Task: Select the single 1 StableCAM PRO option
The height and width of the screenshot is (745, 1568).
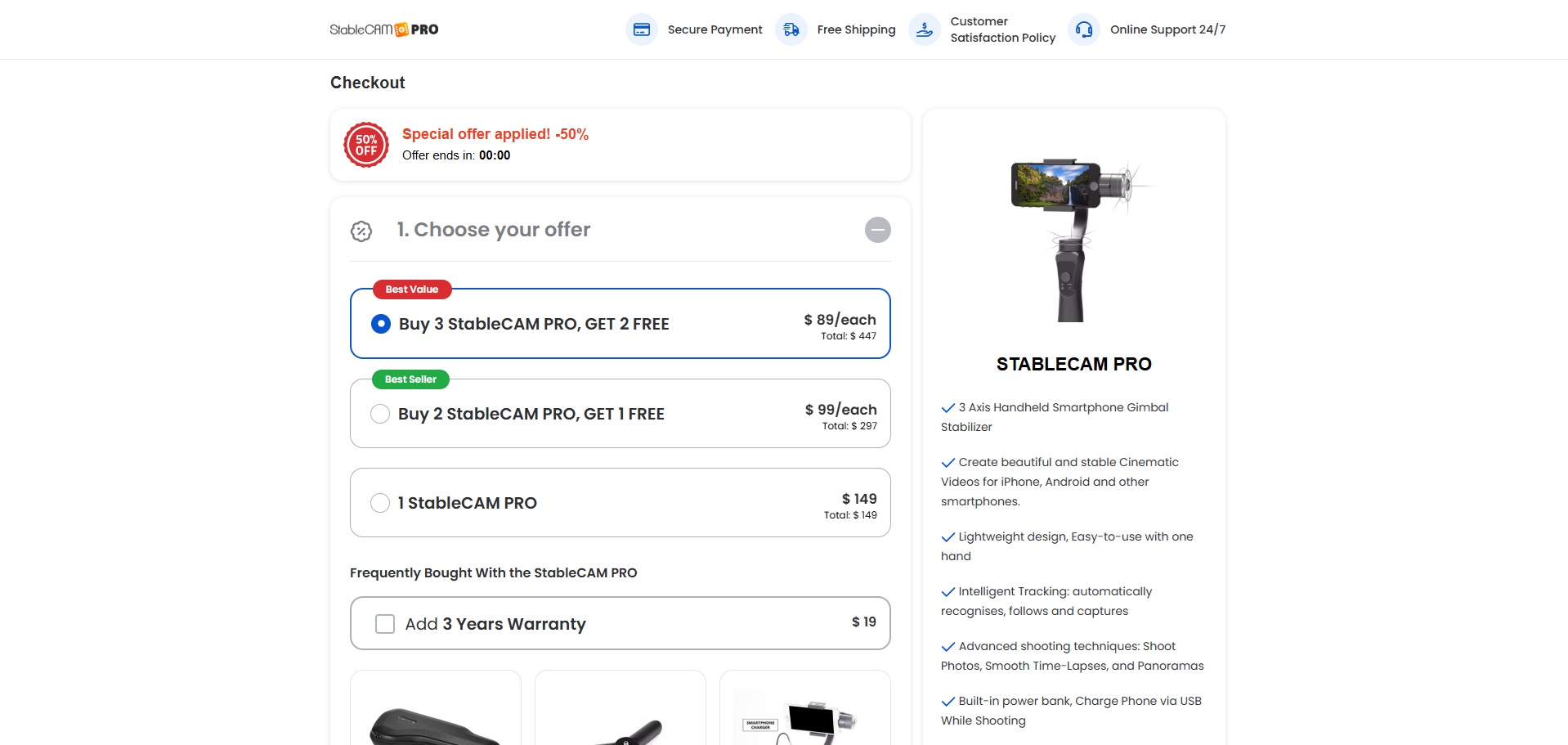Action: (380, 503)
